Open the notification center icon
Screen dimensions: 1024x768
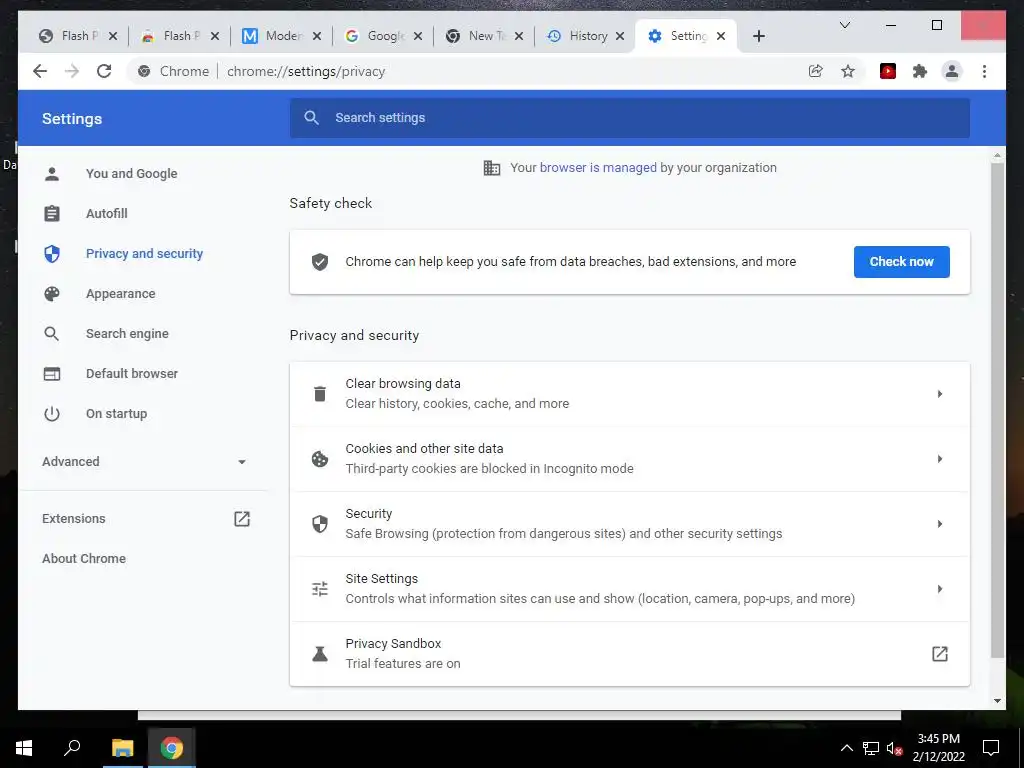pyautogui.click(x=991, y=748)
